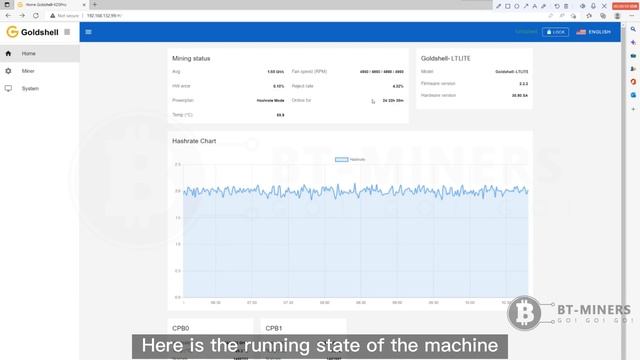Open the tab actions icon at window corner
Viewport: 640px width, 360px height.
point(7,4)
